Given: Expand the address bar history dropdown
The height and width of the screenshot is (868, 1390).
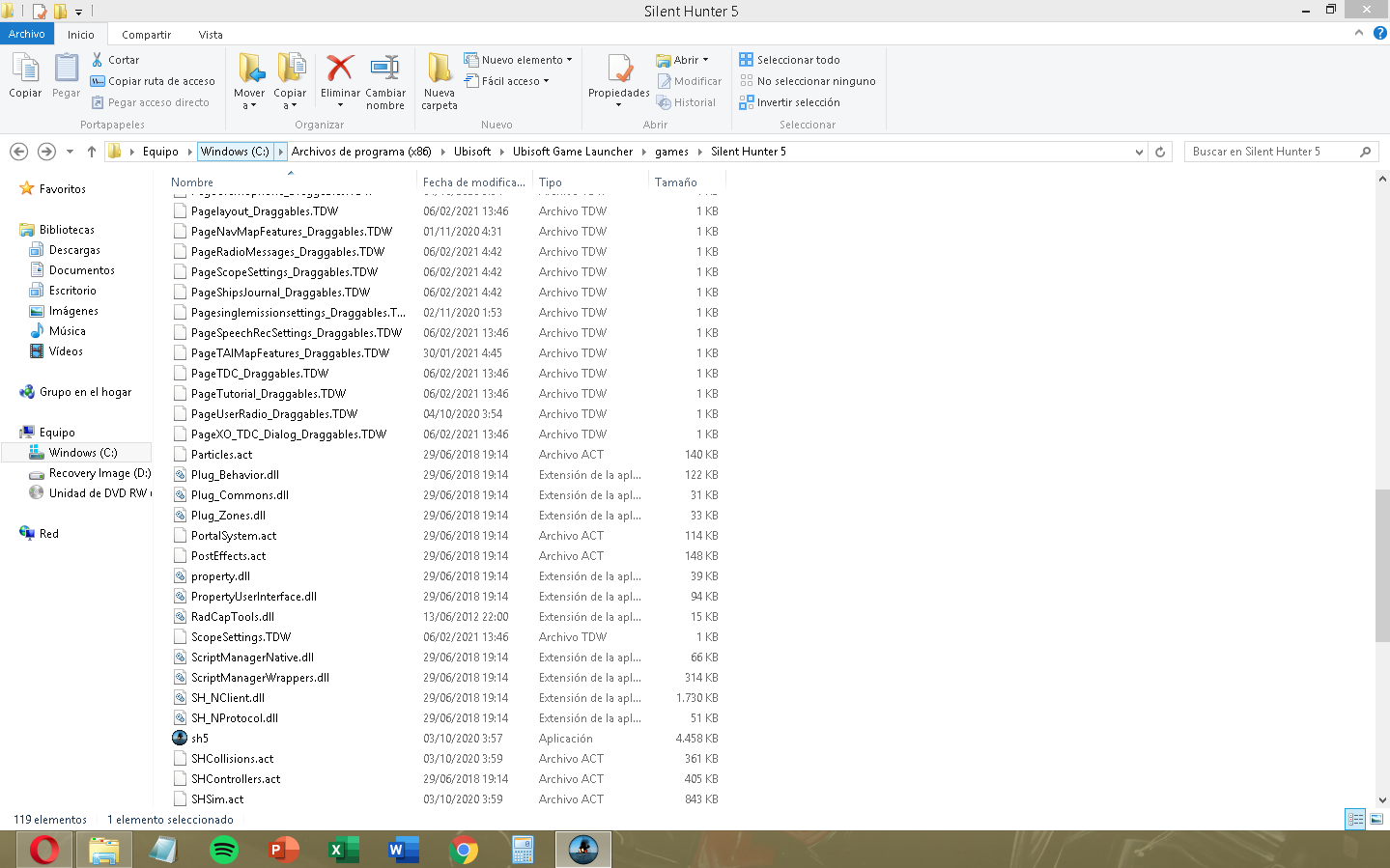Looking at the screenshot, I should (x=1140, y=152).
